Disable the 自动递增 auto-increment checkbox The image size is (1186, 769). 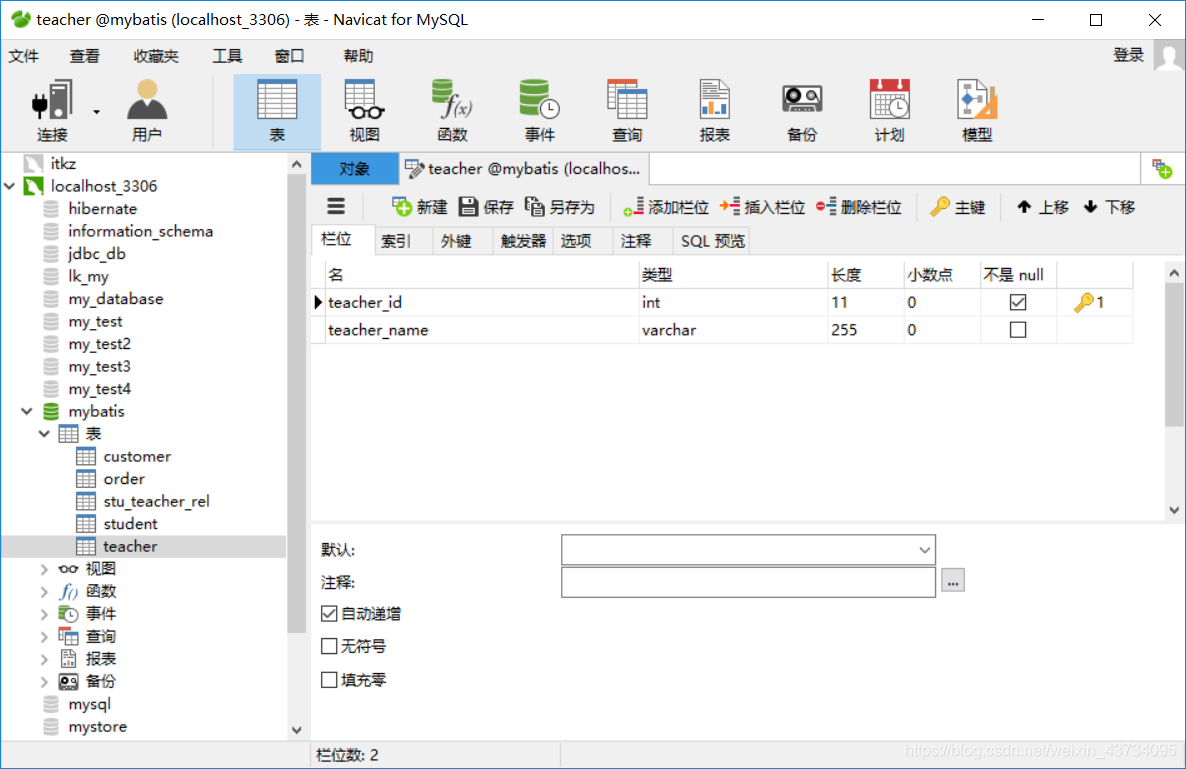pyautogui.click(x=330, y=613)
